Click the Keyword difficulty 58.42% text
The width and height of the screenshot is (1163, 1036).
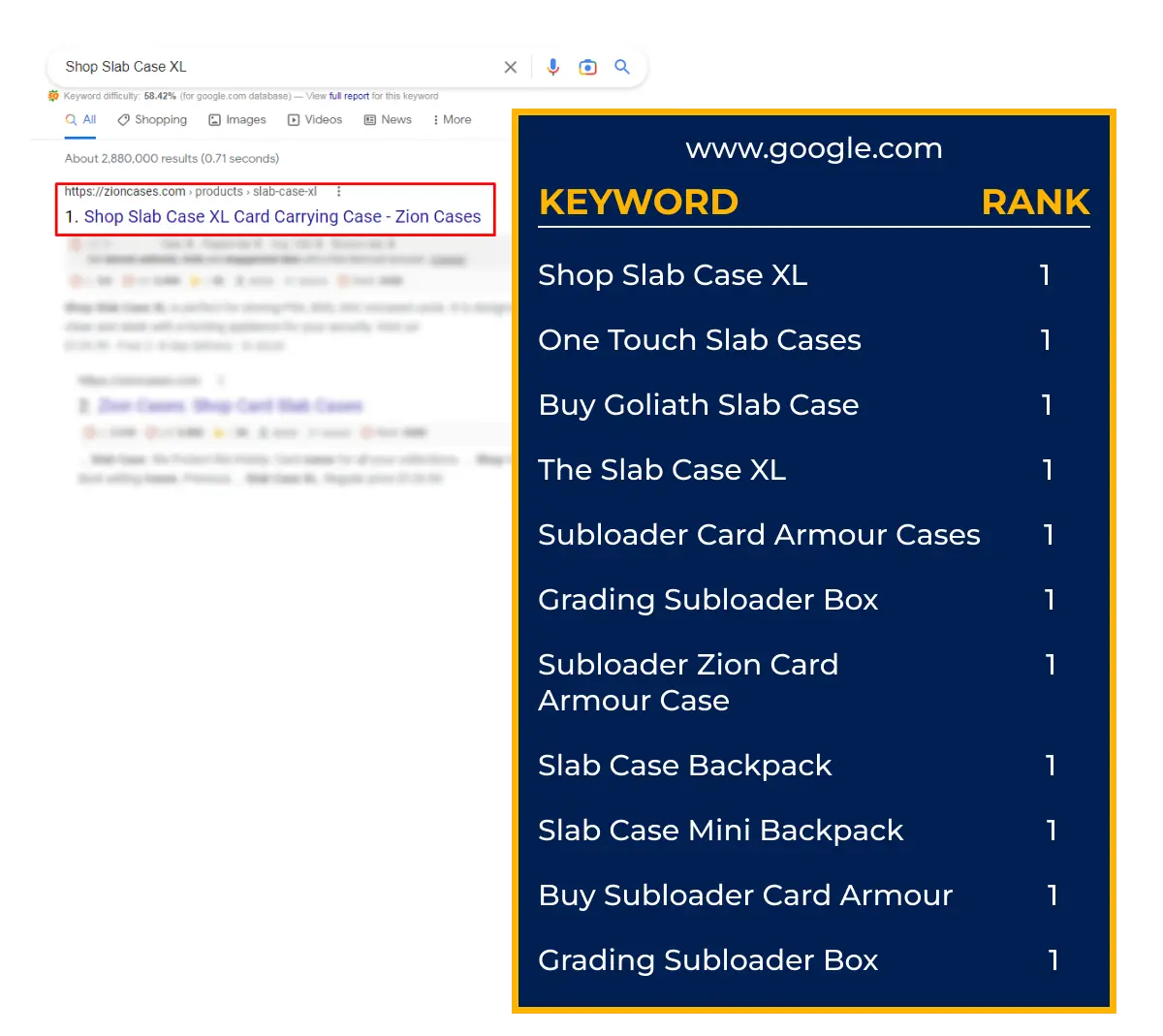120,96
